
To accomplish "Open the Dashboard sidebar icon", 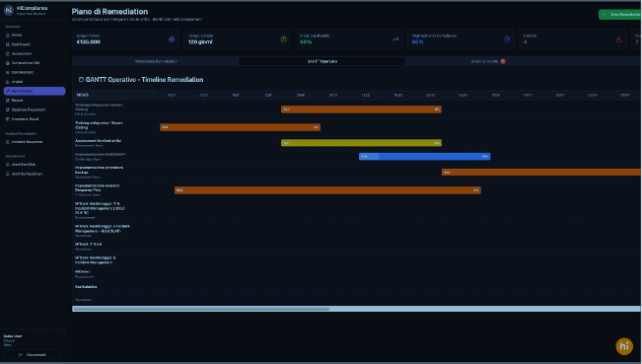I will (x=7, y=44).
